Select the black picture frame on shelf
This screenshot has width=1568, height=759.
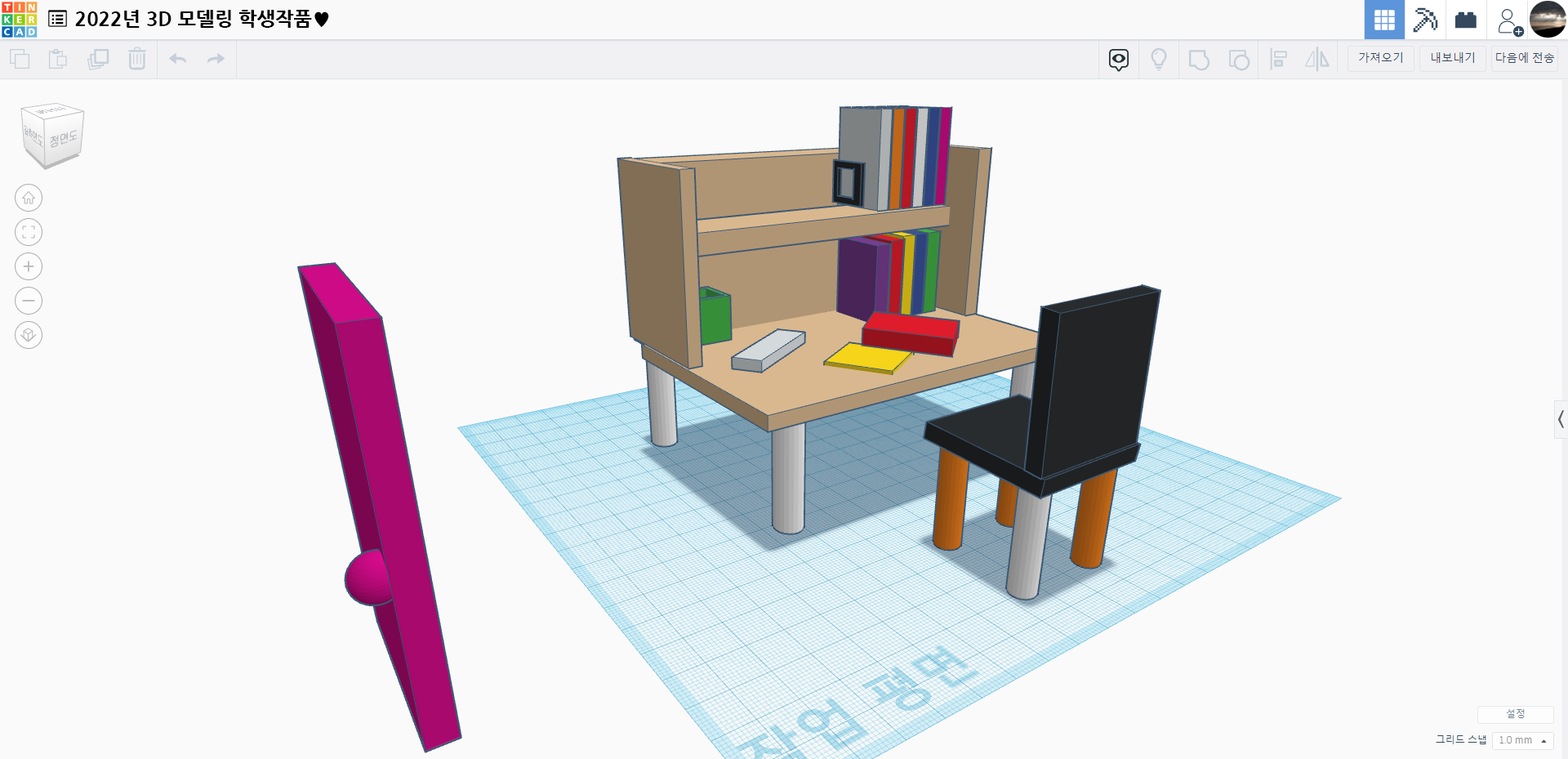pyautogui.click(x=848, y=183)
